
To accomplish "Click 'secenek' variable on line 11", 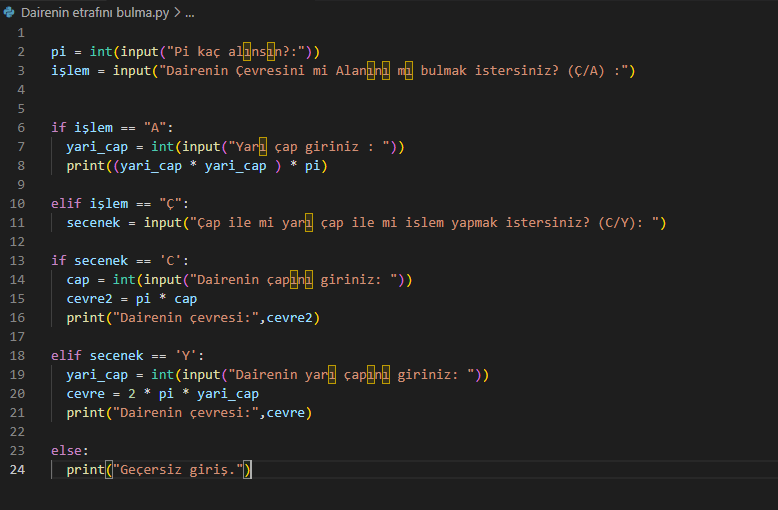I will (x=93, y=222).
